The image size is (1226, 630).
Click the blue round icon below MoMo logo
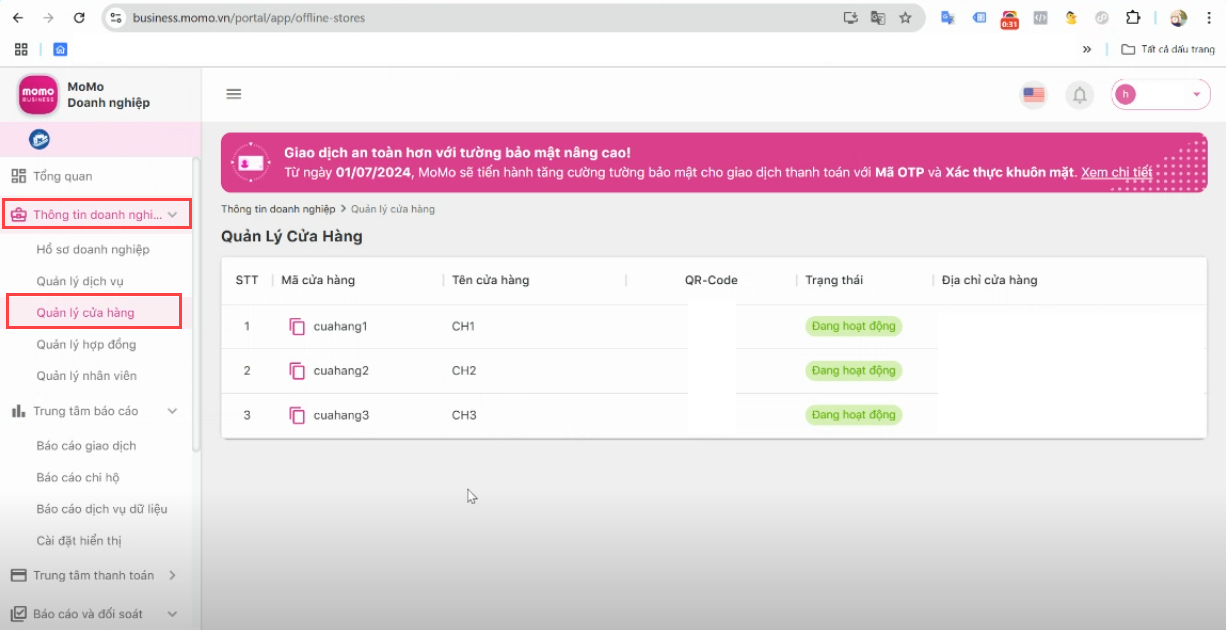click(40, 139)
